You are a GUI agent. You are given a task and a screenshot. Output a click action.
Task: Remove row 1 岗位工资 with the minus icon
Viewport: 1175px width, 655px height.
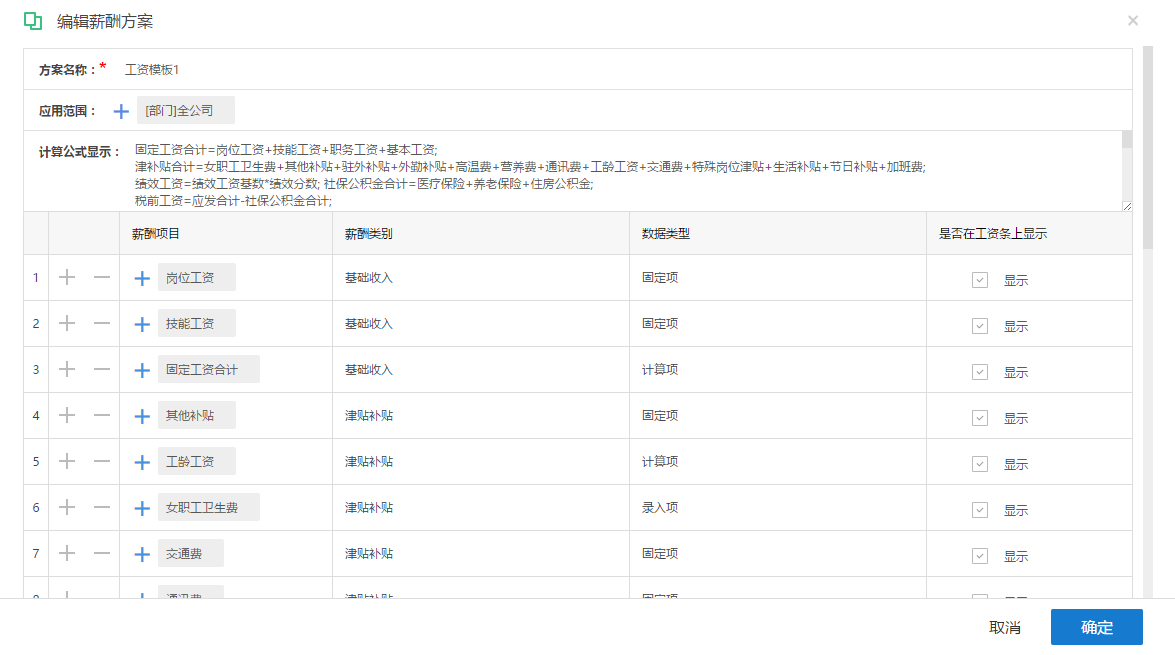(x=102, y=277)
